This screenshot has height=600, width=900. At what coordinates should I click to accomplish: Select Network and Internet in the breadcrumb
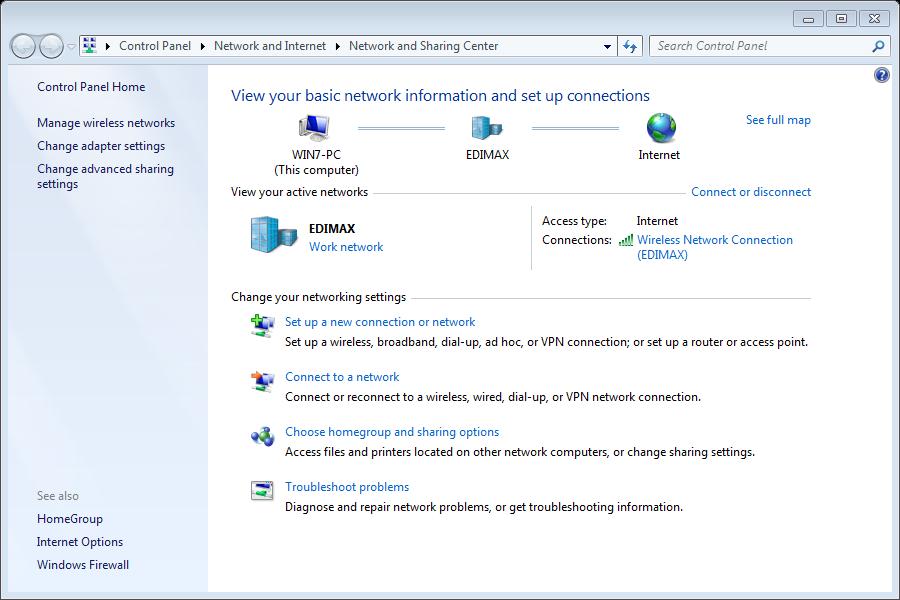(x=270, y=46)
